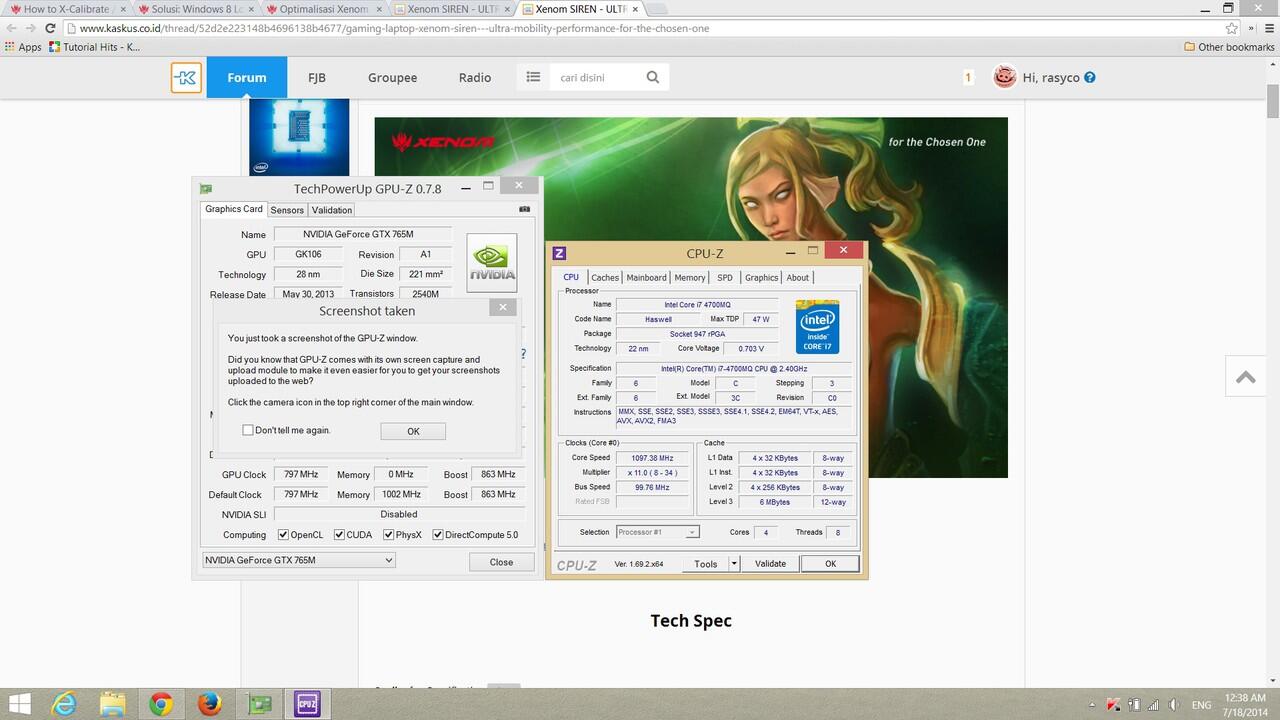This screenshot has width=1280, height=720.
Task: Click the Kaskus logo icon
Action: click(186, 77)
